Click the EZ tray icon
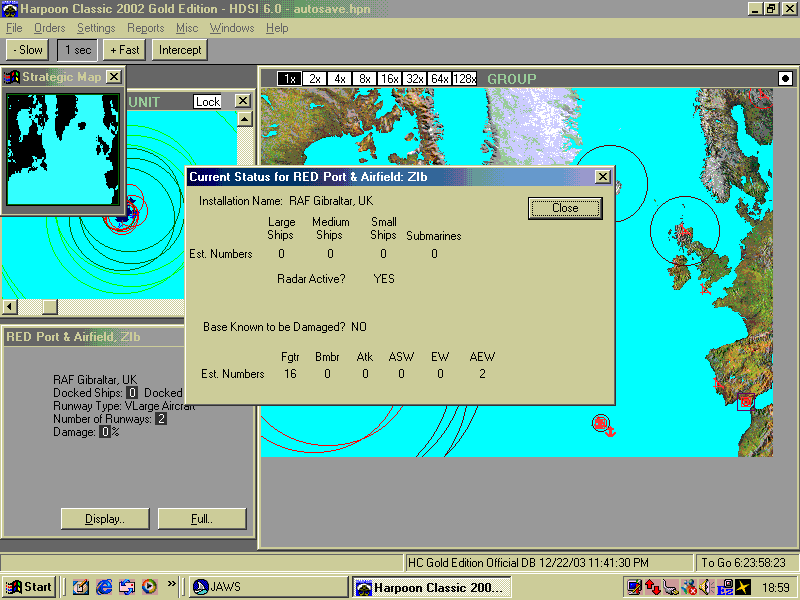 click(x=725, y=587)
